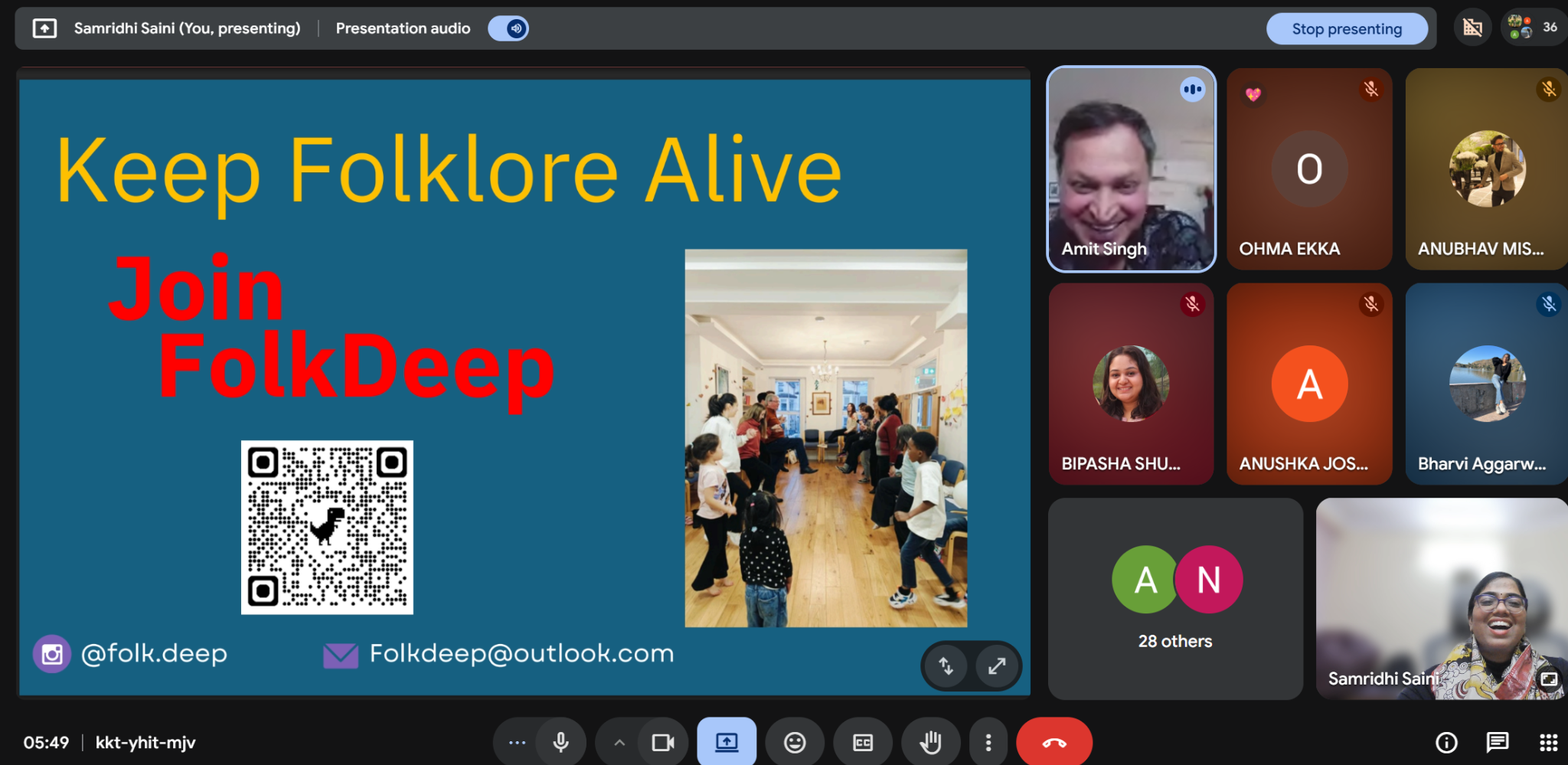Click muted mic icon on Bharvi Aggarw tile
The width and height of the screenshot is (1568, 765).
(1549, 304)
